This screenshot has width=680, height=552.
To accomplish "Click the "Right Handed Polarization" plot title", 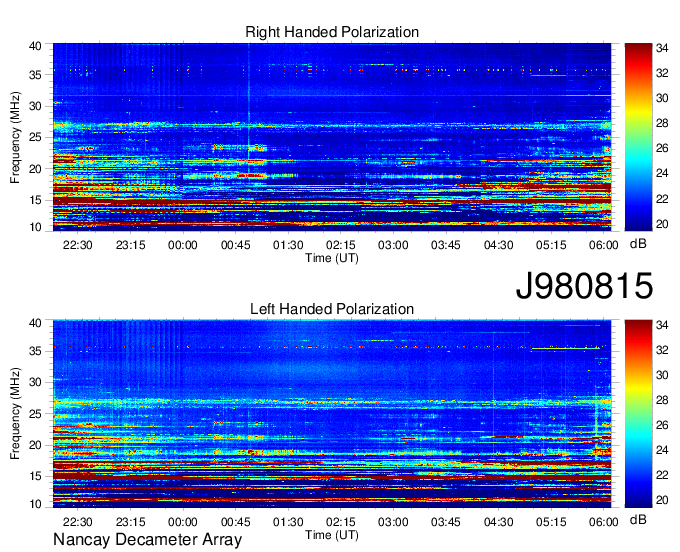I will 332,32.
